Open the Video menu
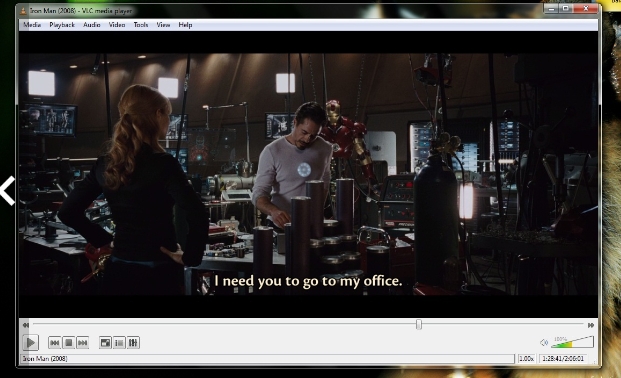The height and width of the screenshot is (378, 621). [x=117, y=25]
